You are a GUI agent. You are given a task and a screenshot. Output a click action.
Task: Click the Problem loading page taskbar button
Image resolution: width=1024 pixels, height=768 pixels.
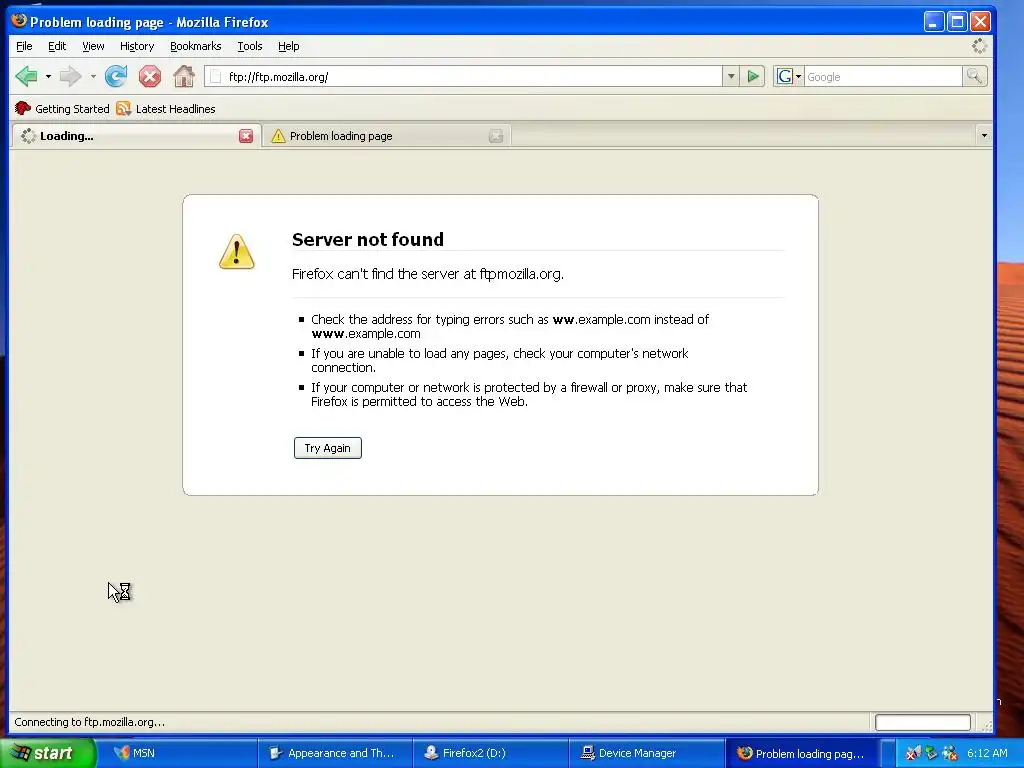803,753
